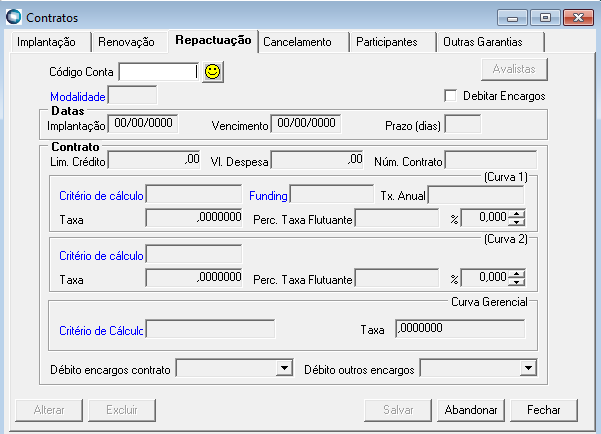Click the Curva 2 Critério de cálculo label
The width and height of the screenshot is (601, 434).
(x=101, y=256)
